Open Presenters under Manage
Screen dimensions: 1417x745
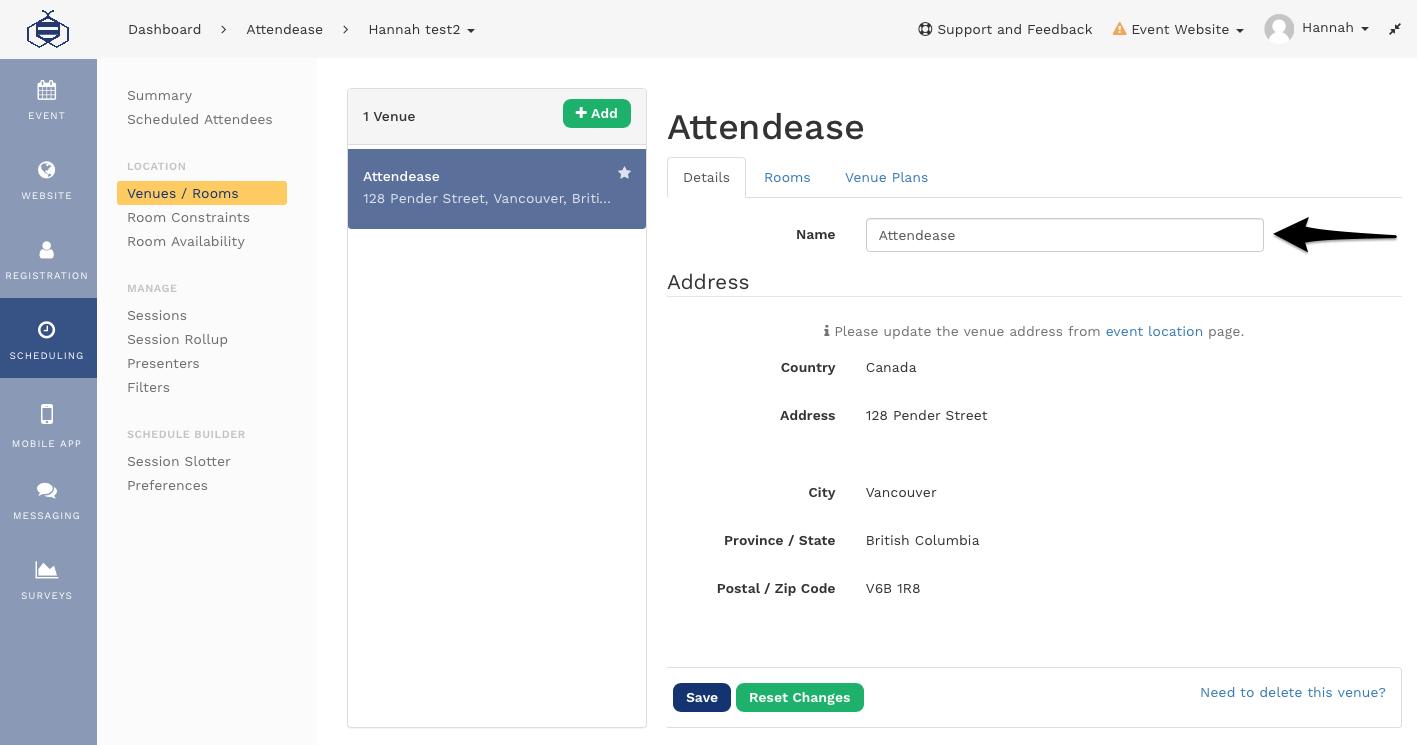[164, 363]
